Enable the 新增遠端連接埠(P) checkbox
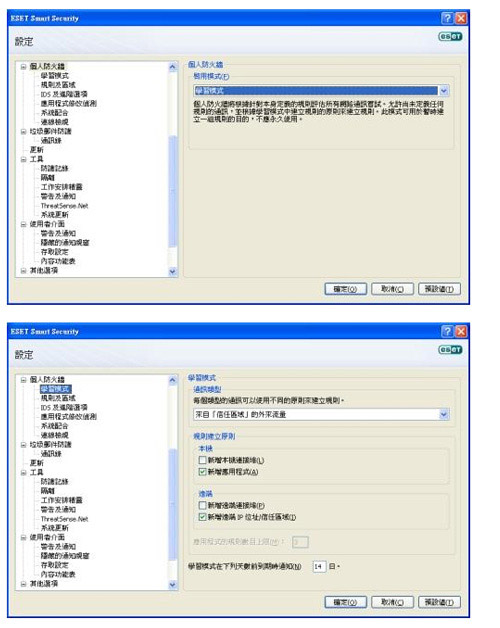Viewport: 500px width, 628px height. point(203,505)
